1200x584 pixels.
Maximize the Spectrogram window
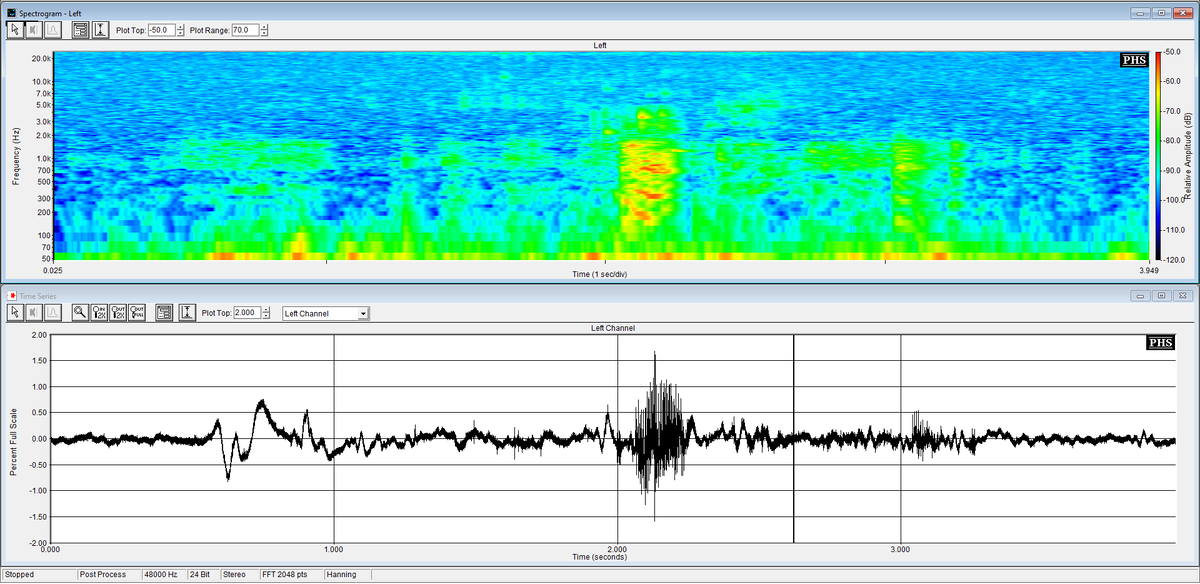tap(1162, 12)
